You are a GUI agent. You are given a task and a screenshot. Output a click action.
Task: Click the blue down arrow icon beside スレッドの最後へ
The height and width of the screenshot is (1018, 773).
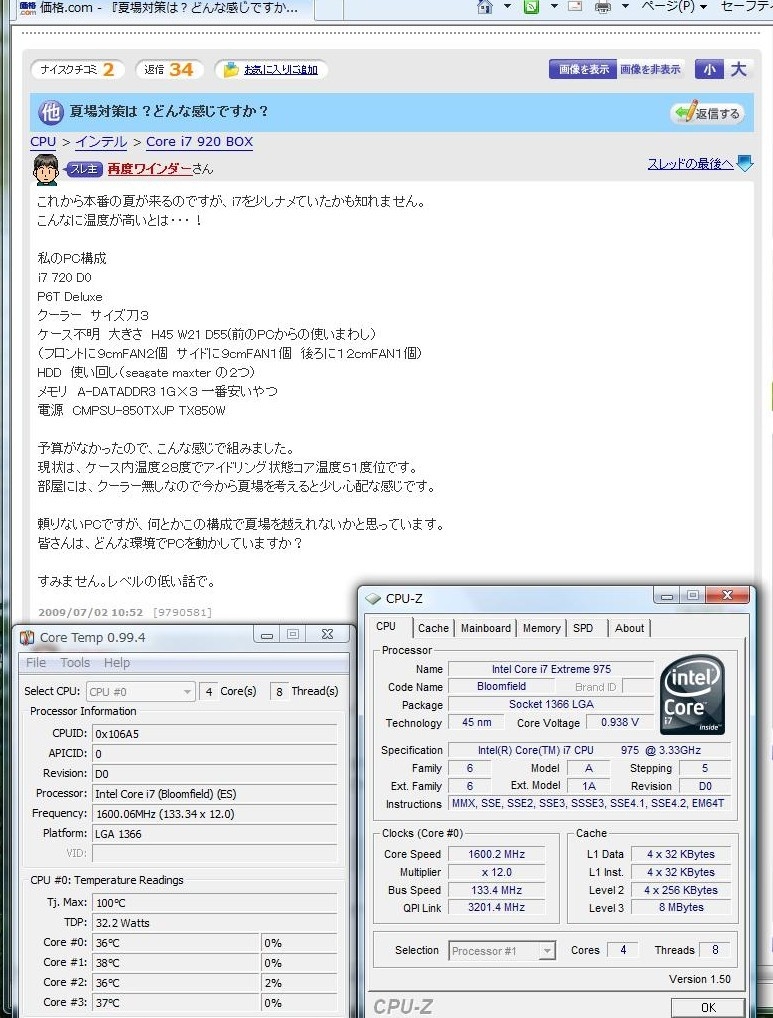(x=744, y=164)
